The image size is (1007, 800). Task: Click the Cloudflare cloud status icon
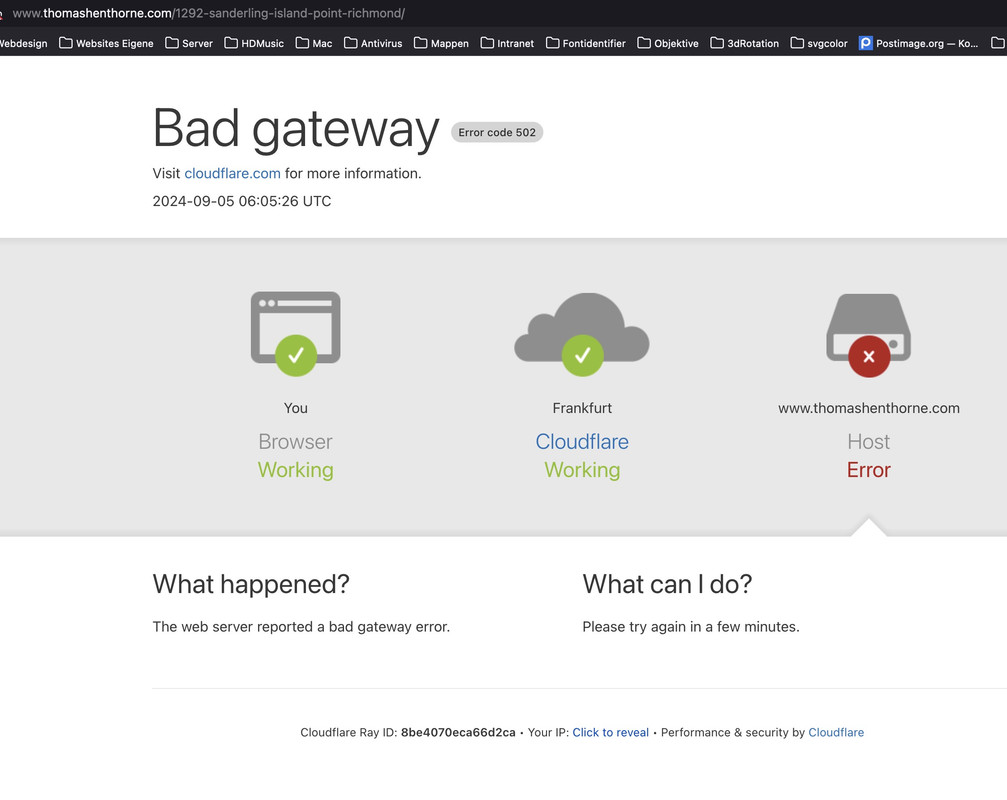click(582, 334)
